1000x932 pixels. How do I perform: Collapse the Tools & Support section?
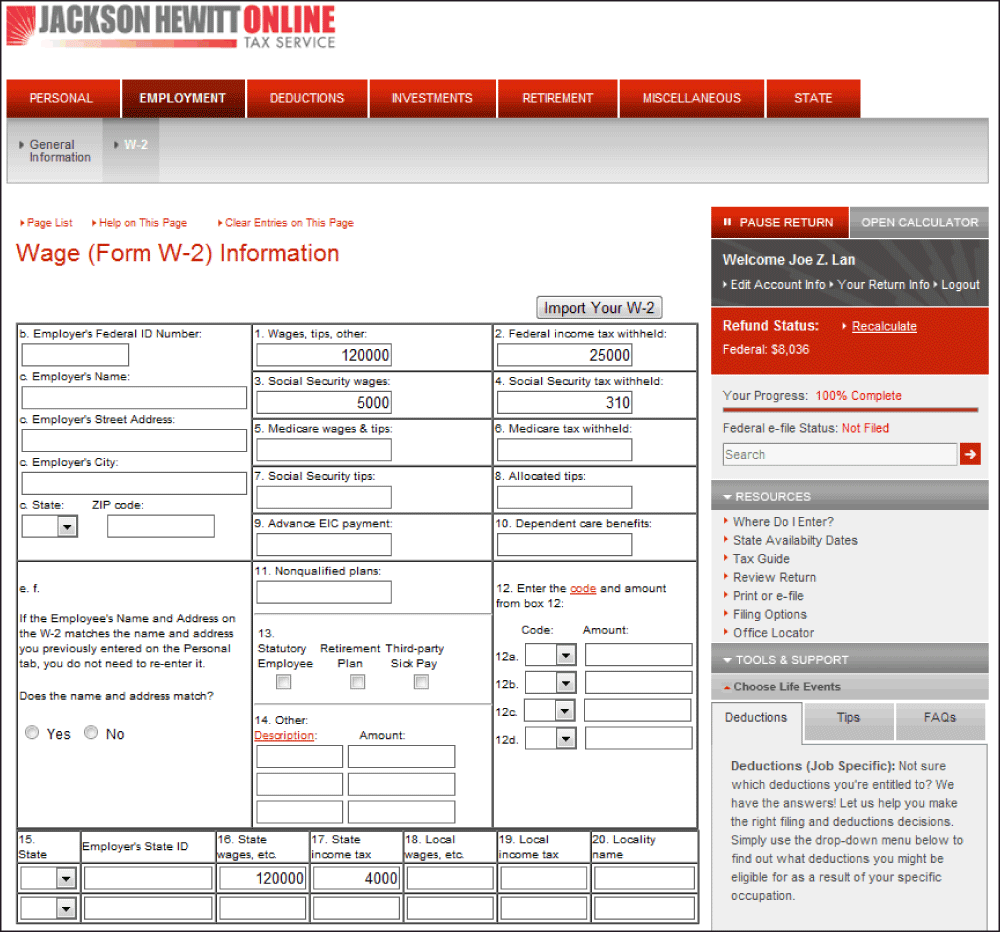[x=849, y=660]
